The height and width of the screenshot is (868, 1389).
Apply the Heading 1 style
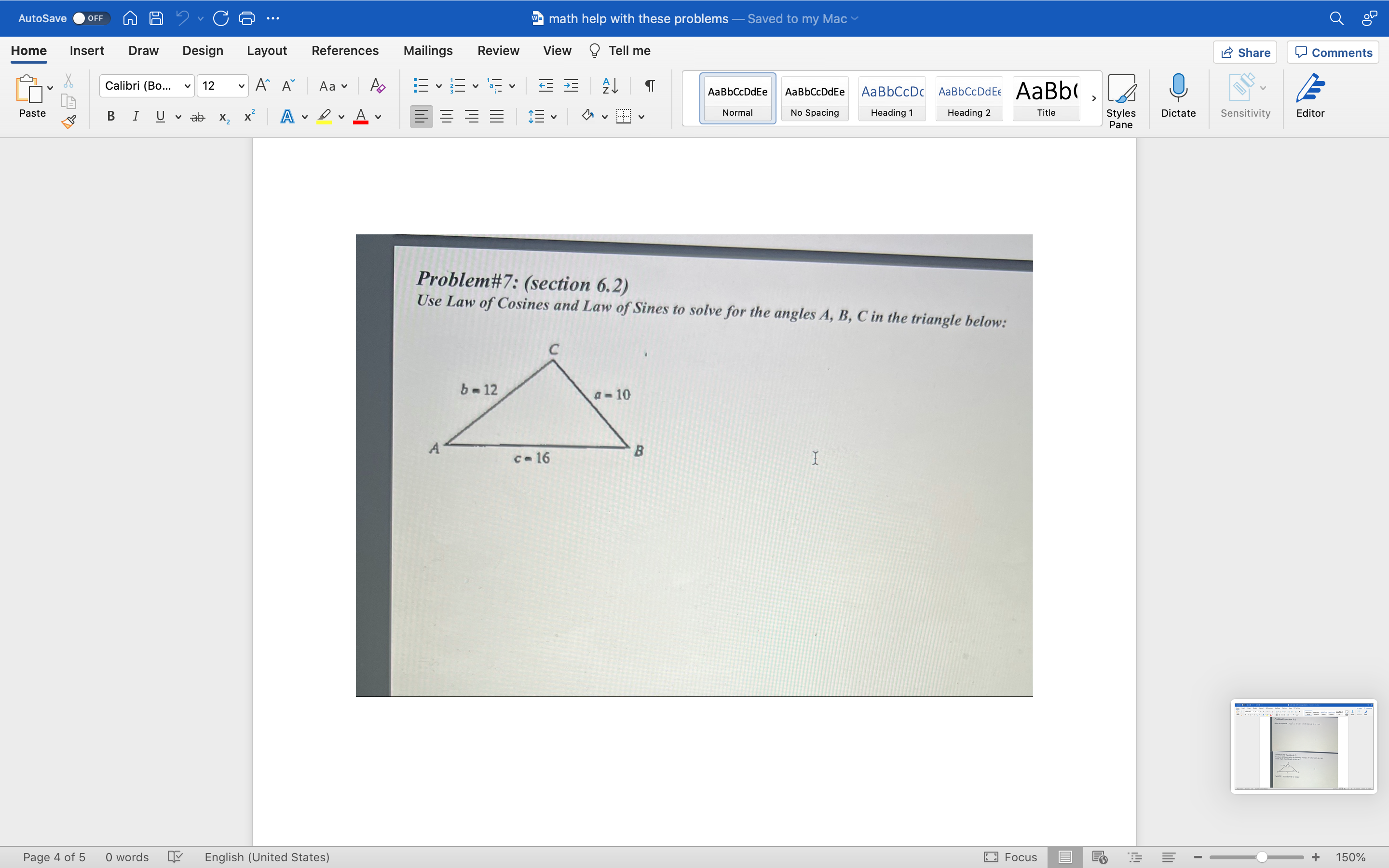[891, 98]
